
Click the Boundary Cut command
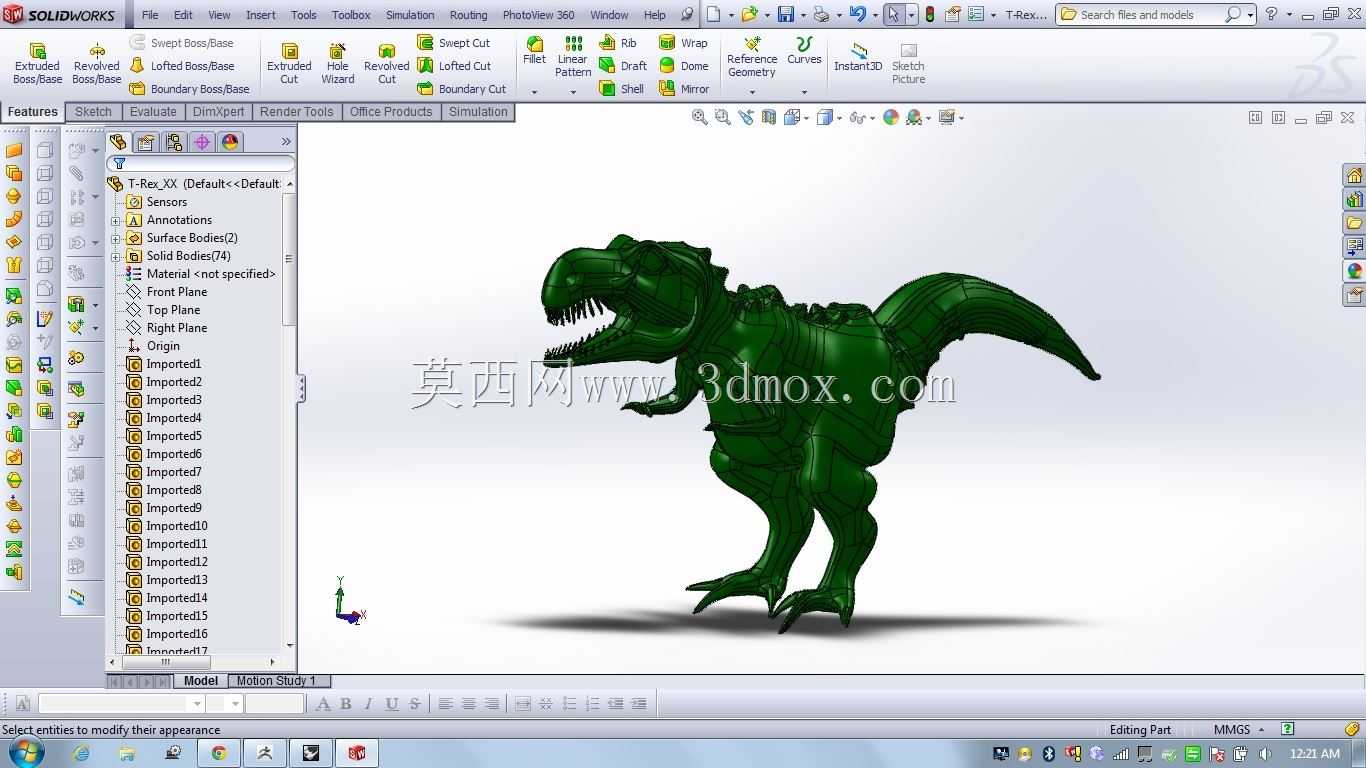click(x=462, y=89)
